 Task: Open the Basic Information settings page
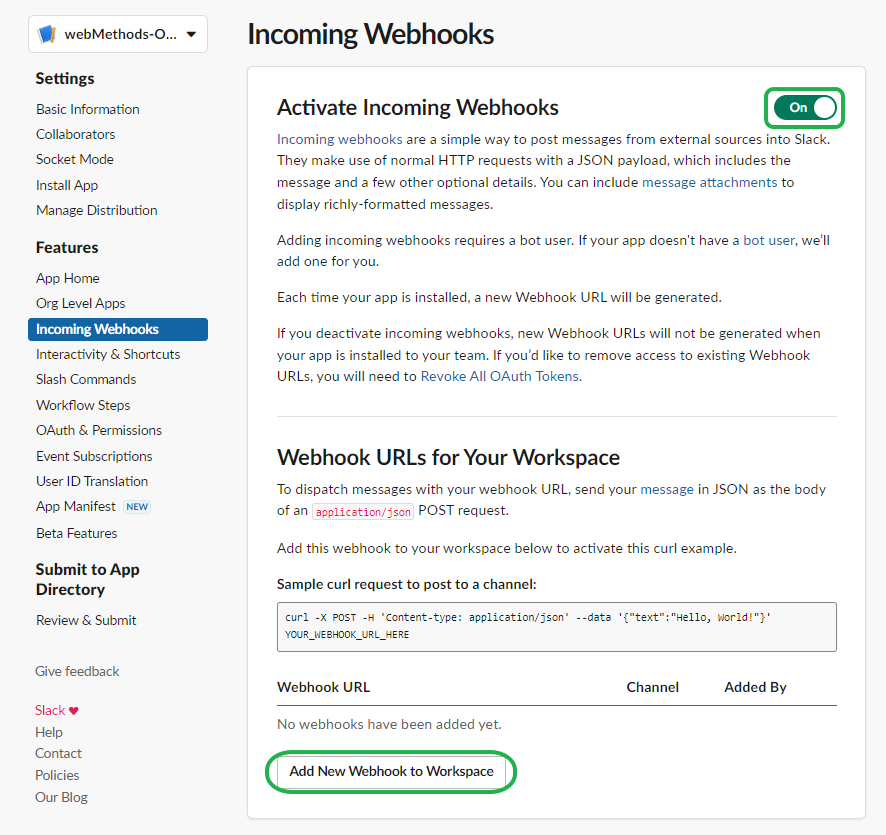click(x=88, y=109)
